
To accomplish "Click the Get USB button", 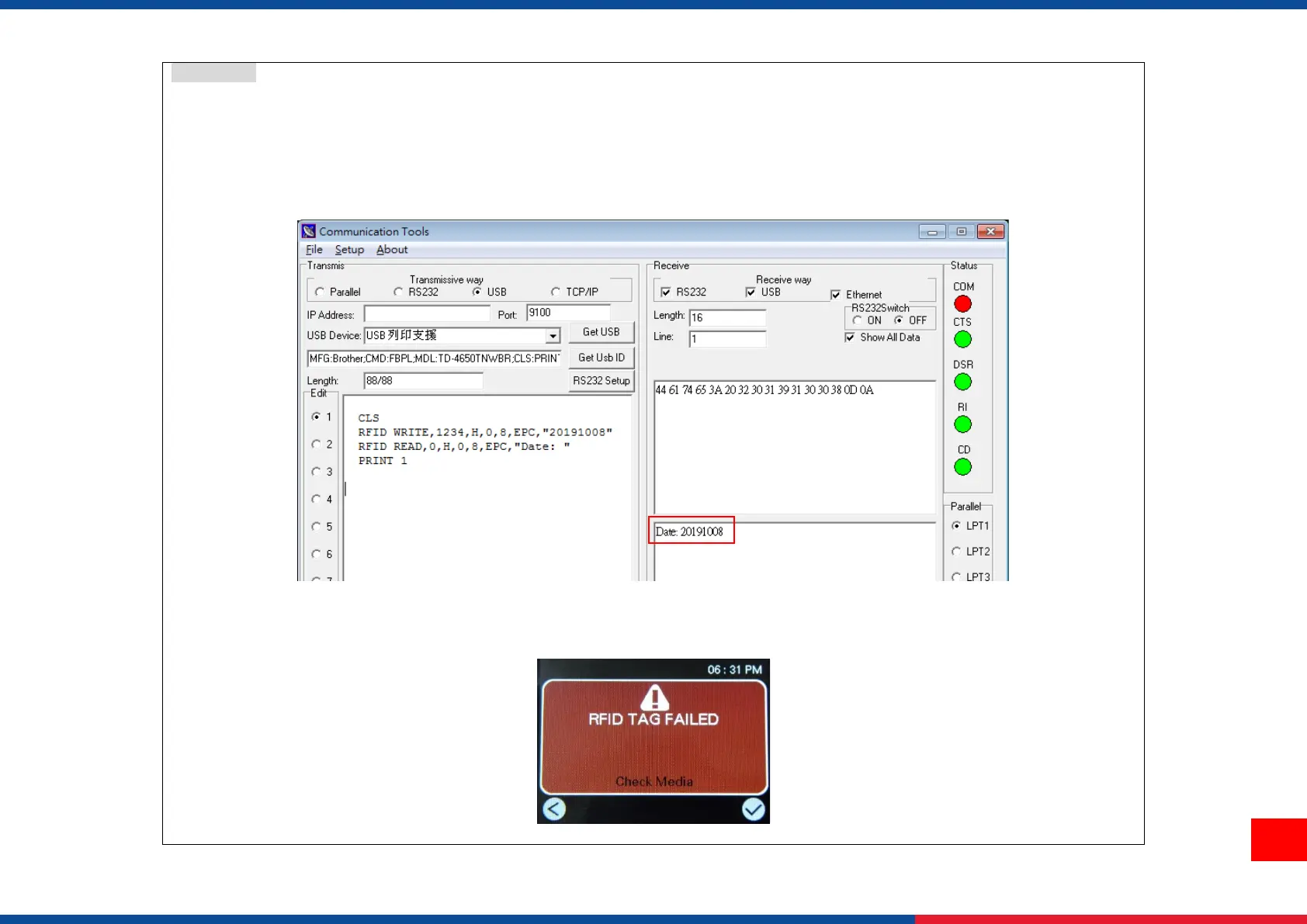I will point(601,332).
